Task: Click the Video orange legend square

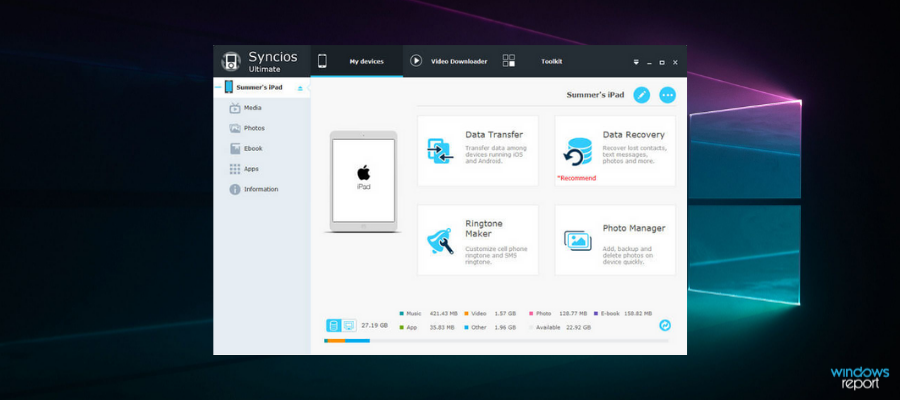Action: [x=466, y=313]
